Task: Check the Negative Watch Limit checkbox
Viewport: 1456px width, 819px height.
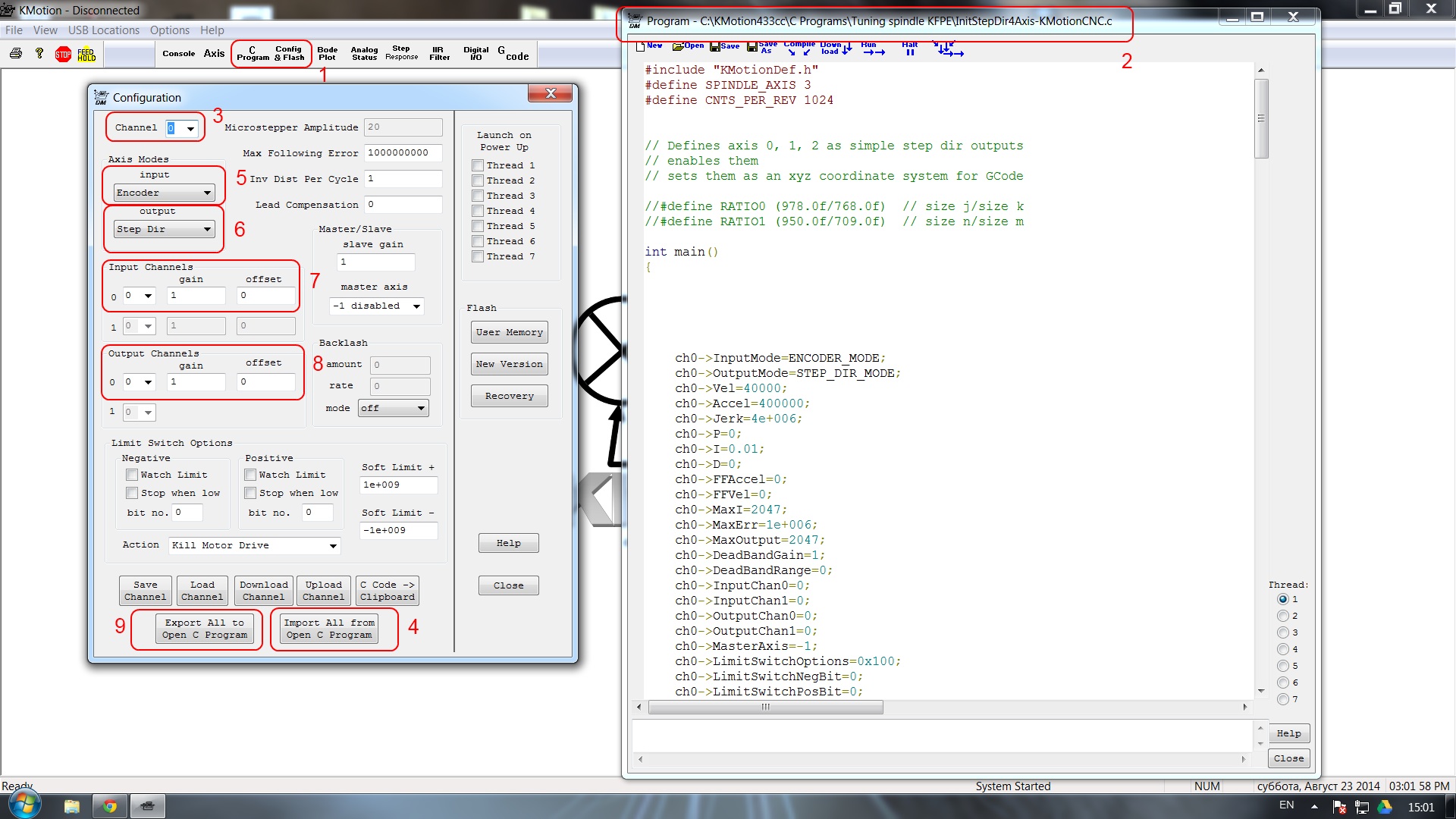Action: point(132,475)
